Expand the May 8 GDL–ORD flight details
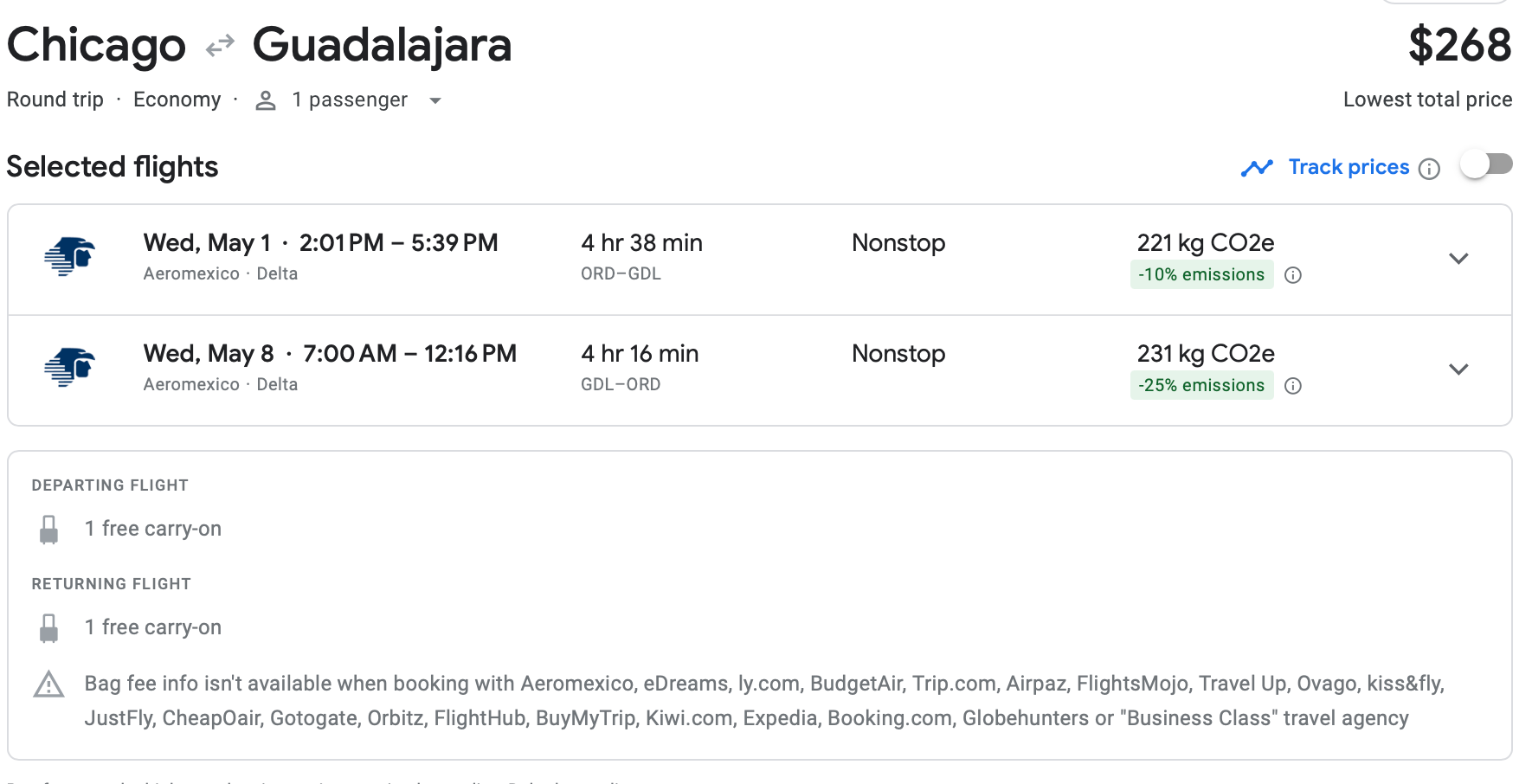 coord(1458,370)
